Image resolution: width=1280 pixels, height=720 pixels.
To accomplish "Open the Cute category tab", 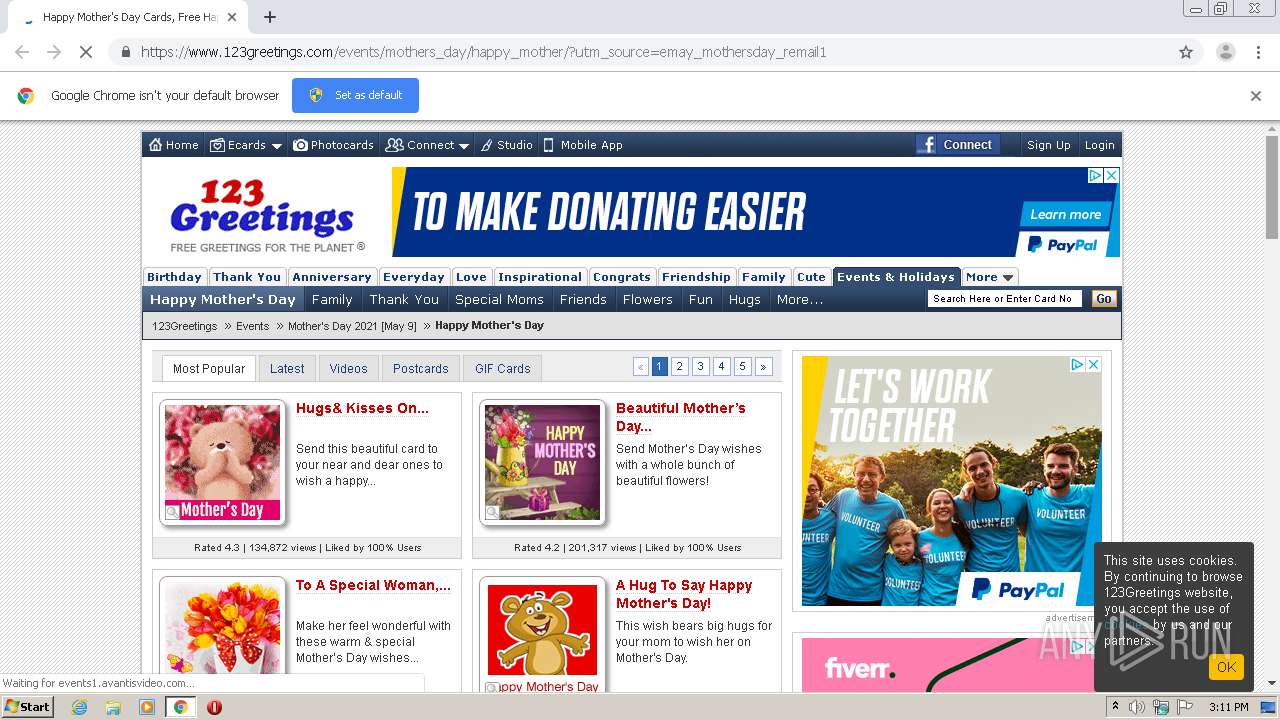I will pyautogui.click(x=811, y=277).
